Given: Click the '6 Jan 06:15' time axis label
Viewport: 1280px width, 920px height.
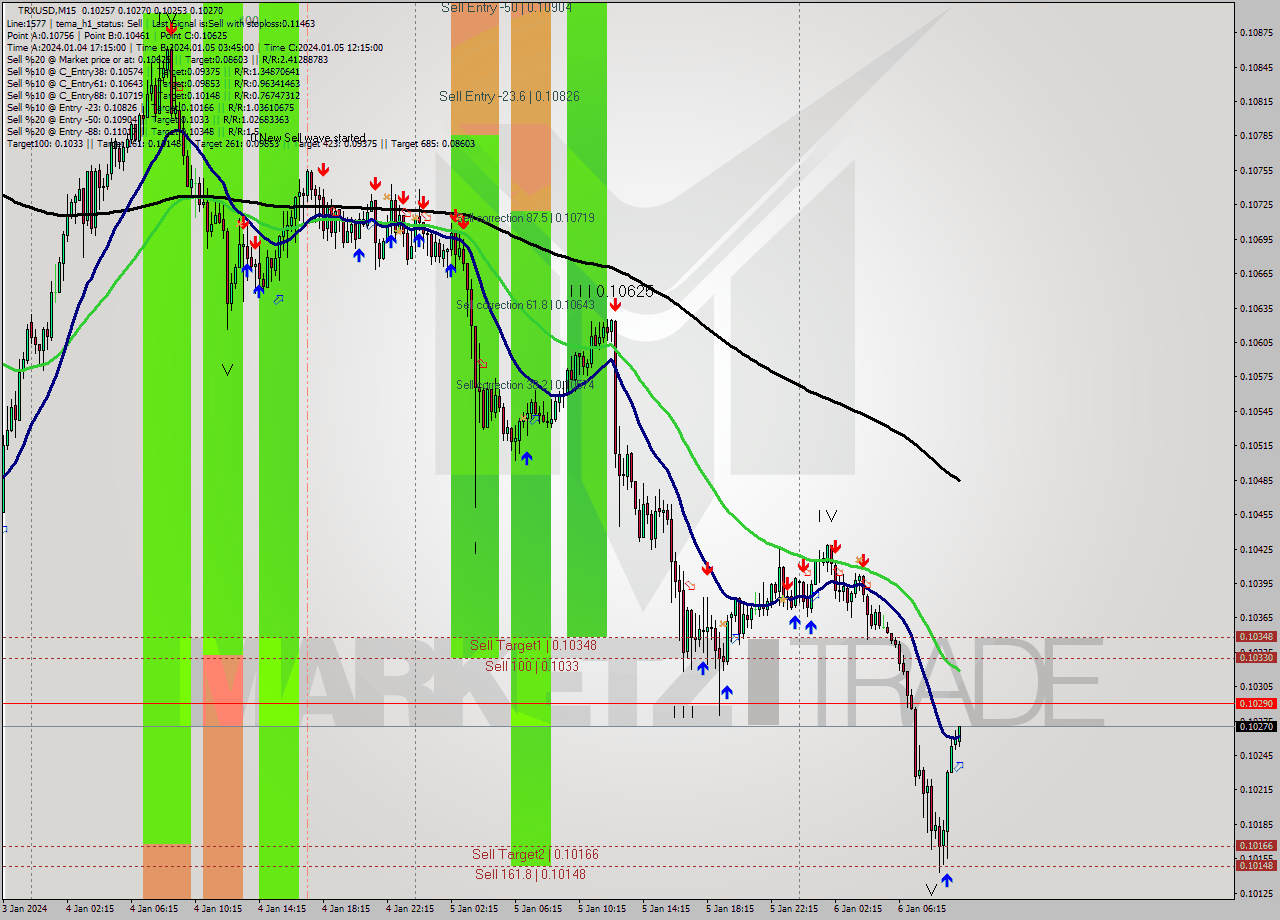Looking at the screenshot, I should [x=923, y=909].
